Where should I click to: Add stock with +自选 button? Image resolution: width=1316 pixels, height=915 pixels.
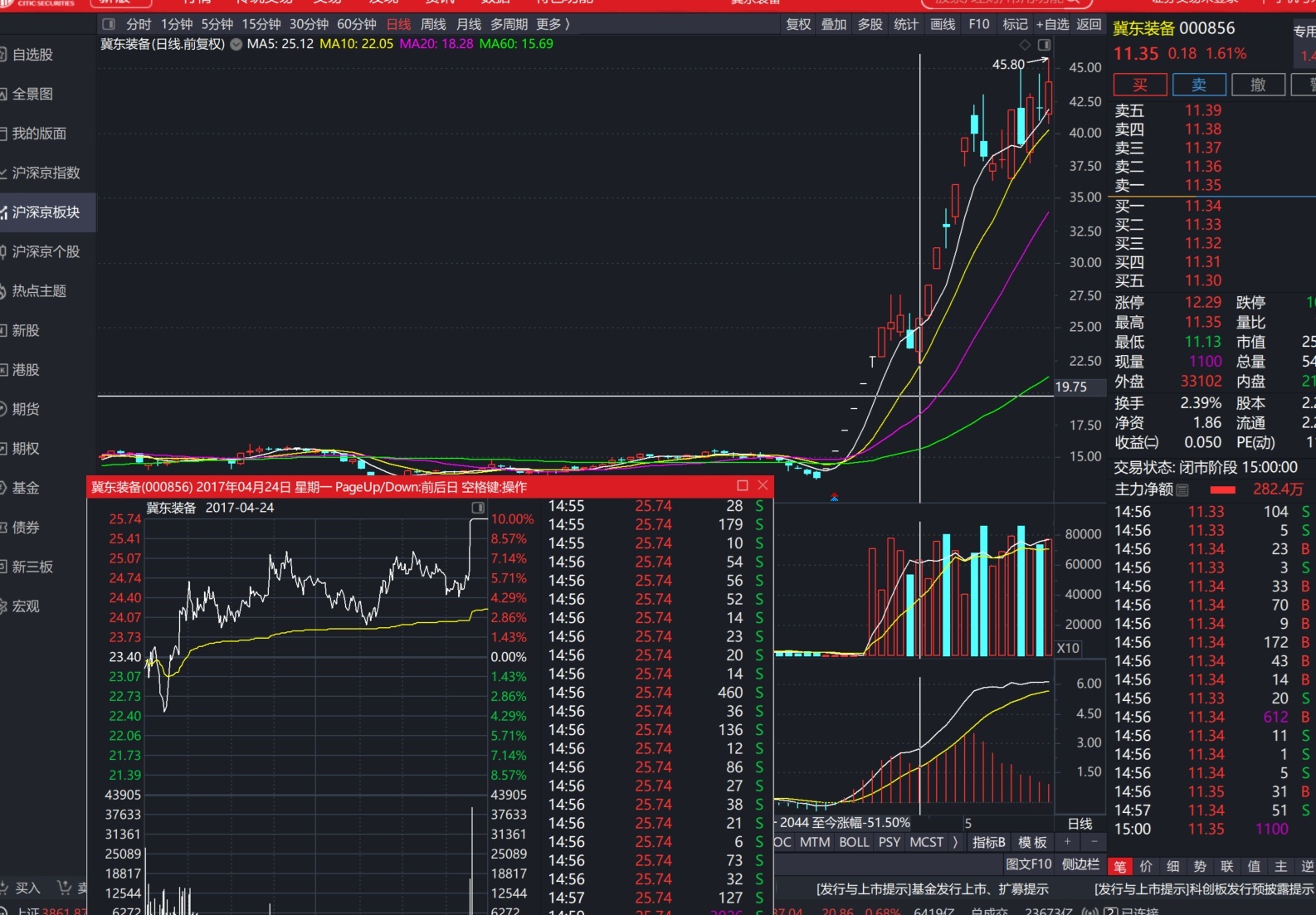[x=1052, y=24]
